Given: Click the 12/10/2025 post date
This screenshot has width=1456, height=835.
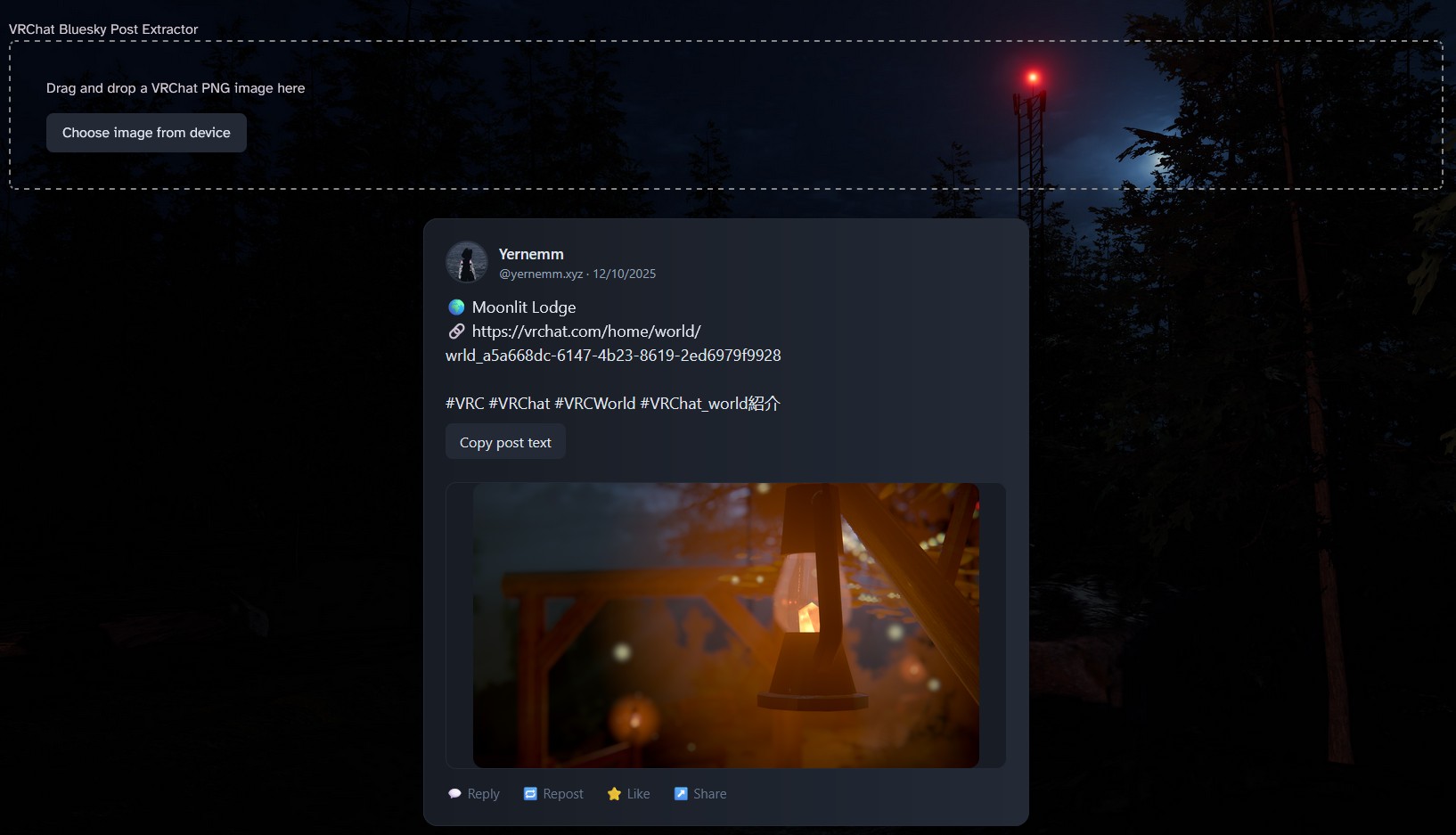Looking at the screenshot, I should coord(625,274).
